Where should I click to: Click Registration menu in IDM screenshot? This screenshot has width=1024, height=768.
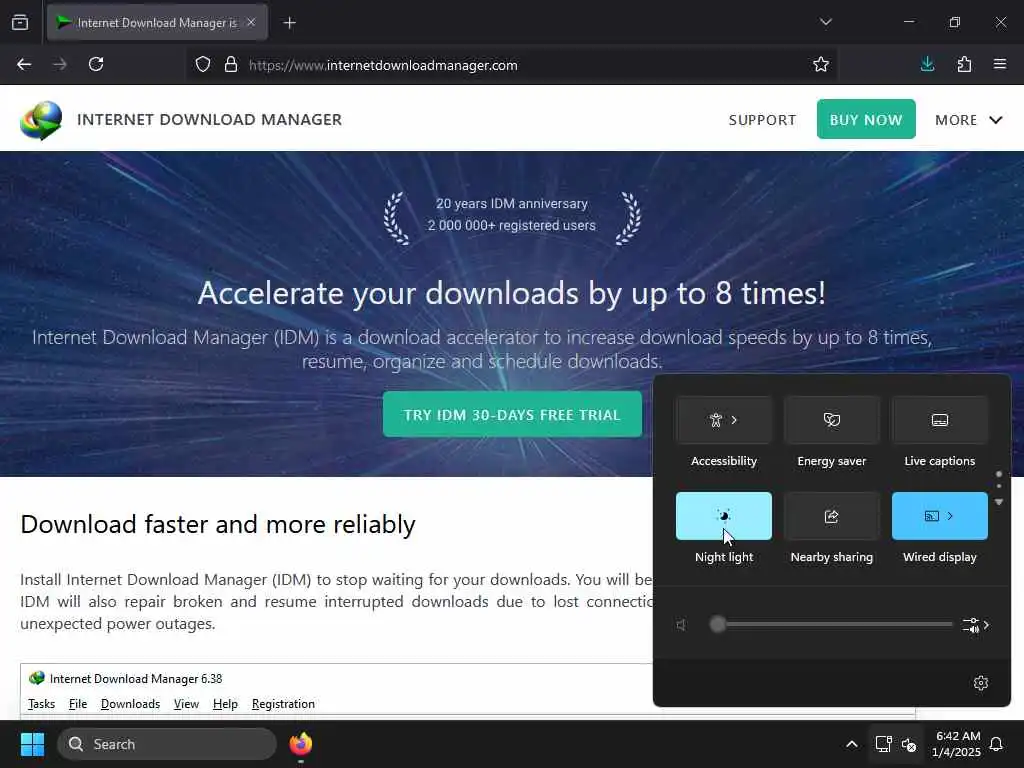[283, 704]
